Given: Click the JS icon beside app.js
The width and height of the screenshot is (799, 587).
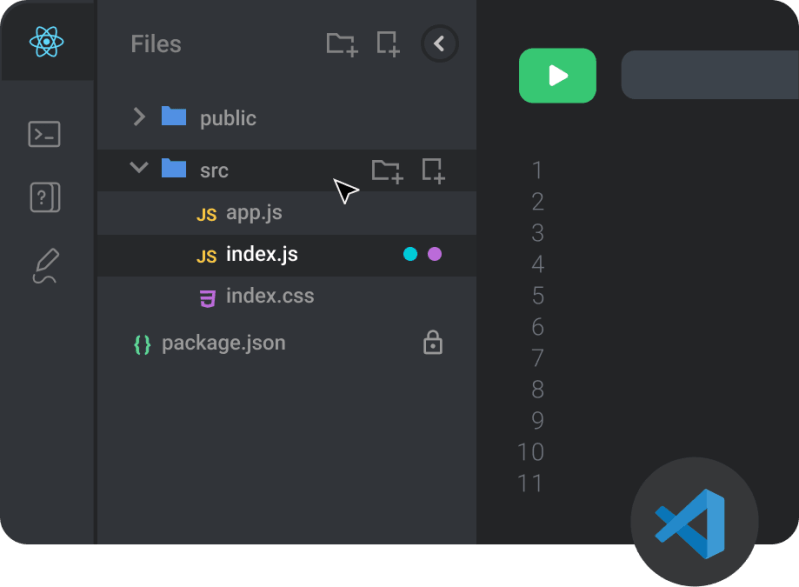Looking at the screenshot, I should click(x=206, y=215).
